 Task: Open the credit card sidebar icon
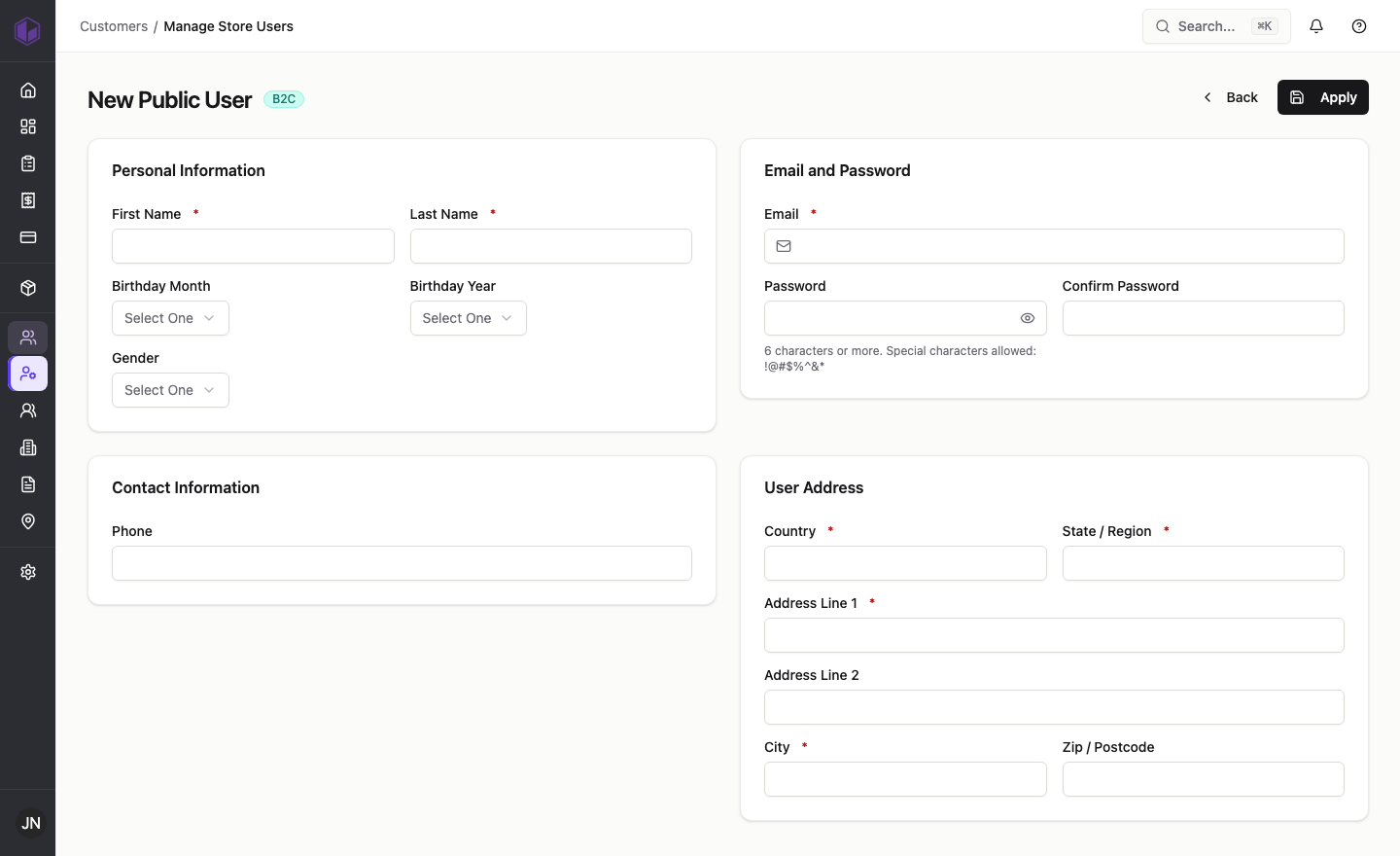(28, 237)
